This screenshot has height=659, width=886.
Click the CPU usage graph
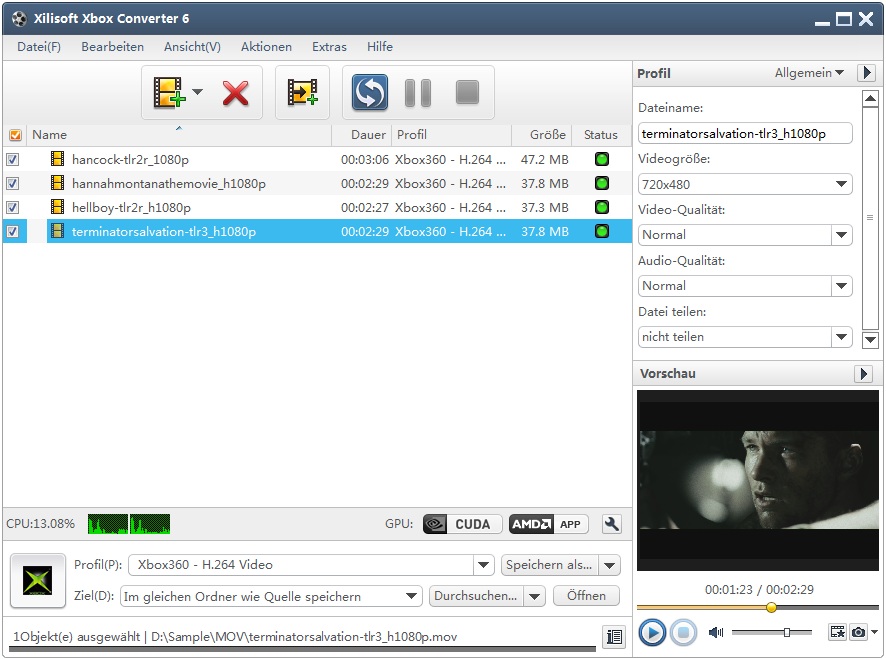pyautogui.click(x=129, y=524)
